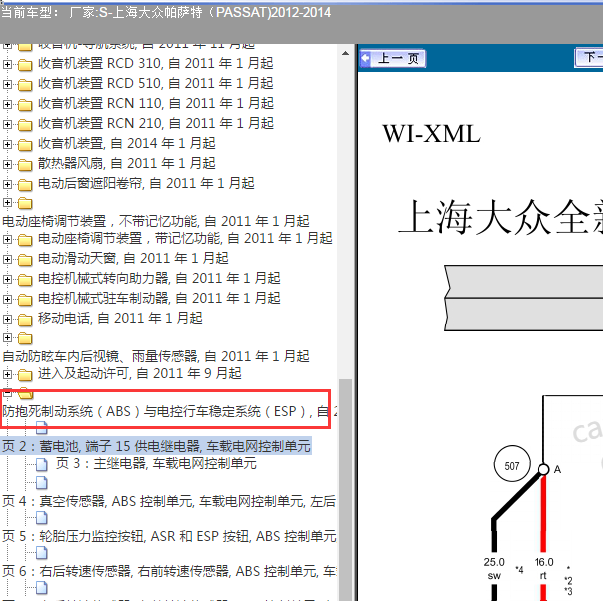Click folder icon of 进入及起动许可
The image size is (603, 601).
point(25,375)
